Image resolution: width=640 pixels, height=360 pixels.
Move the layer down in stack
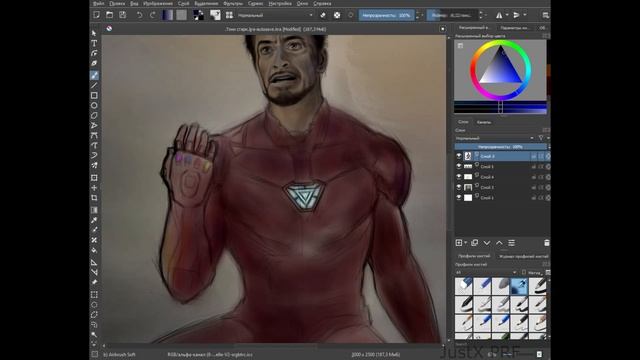(x=487, y=243)
